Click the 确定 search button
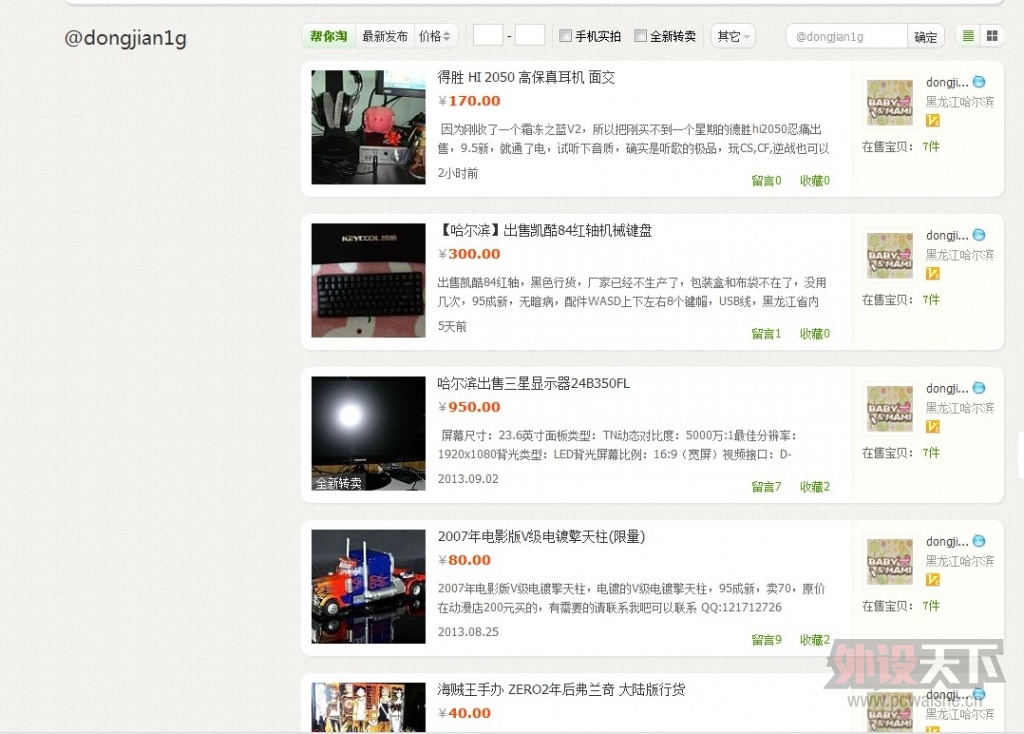 (x=925, y=37)
